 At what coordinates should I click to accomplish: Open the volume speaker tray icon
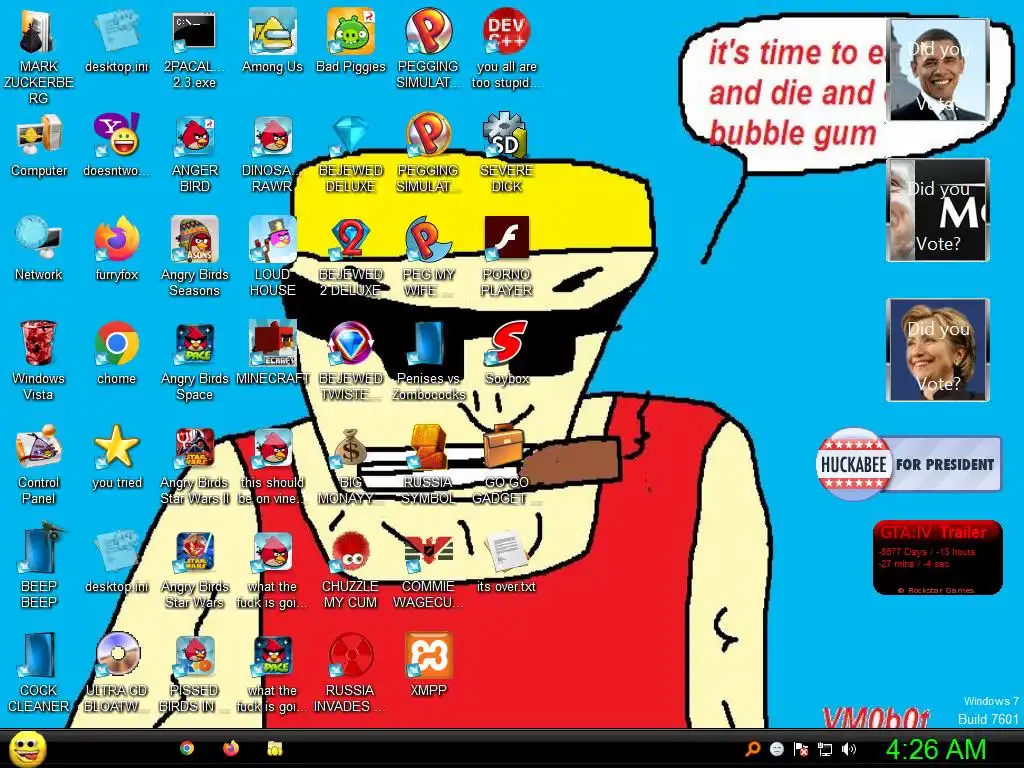pyautogui.click(x=849, y=749)
